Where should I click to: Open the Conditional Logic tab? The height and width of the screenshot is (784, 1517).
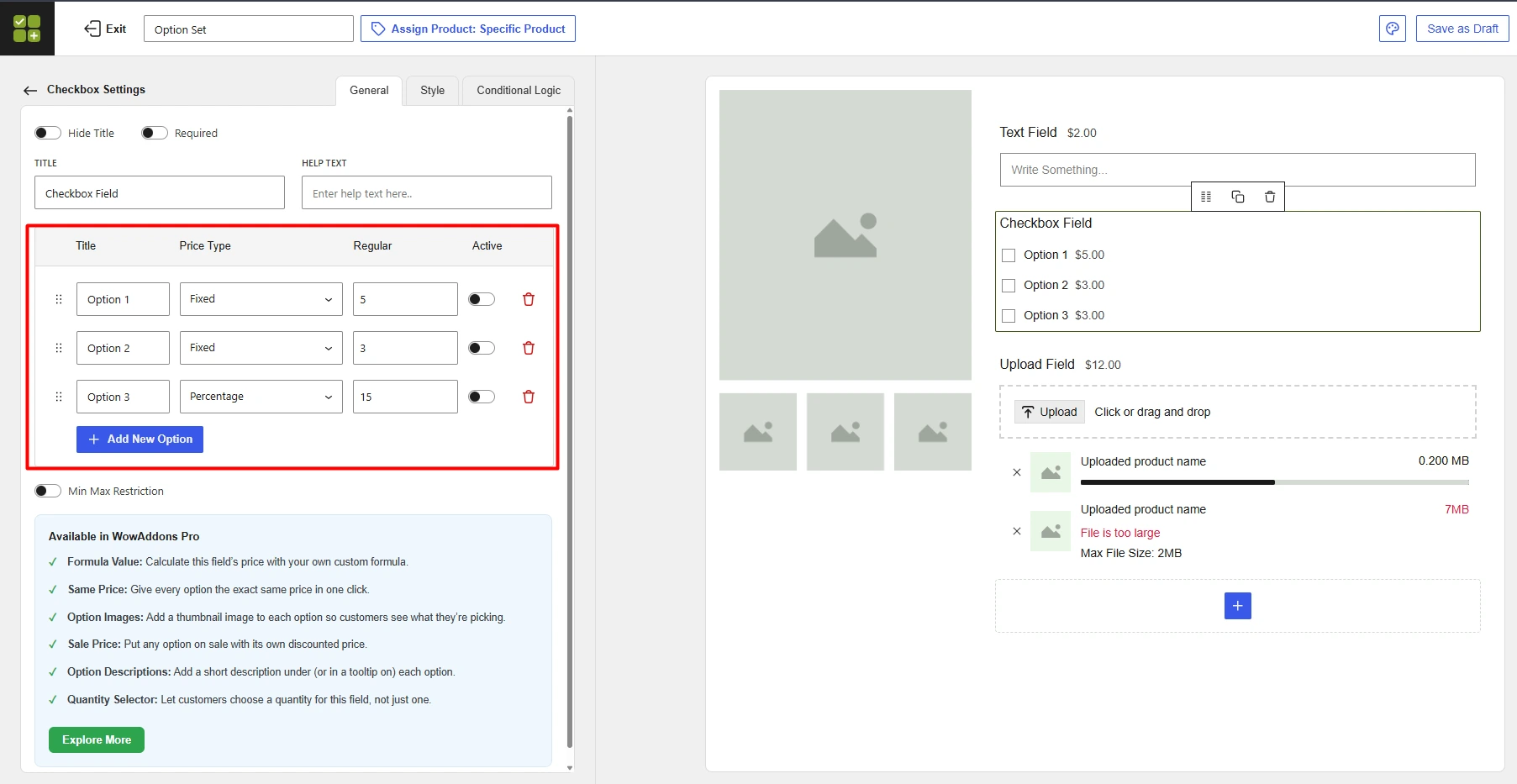click(519, 90)
